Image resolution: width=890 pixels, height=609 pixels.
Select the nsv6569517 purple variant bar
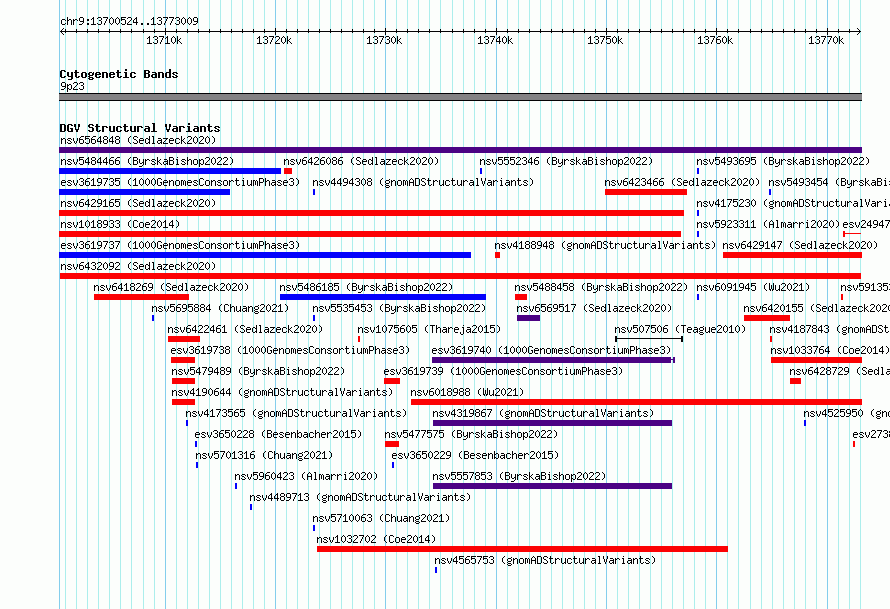[528, 318]
